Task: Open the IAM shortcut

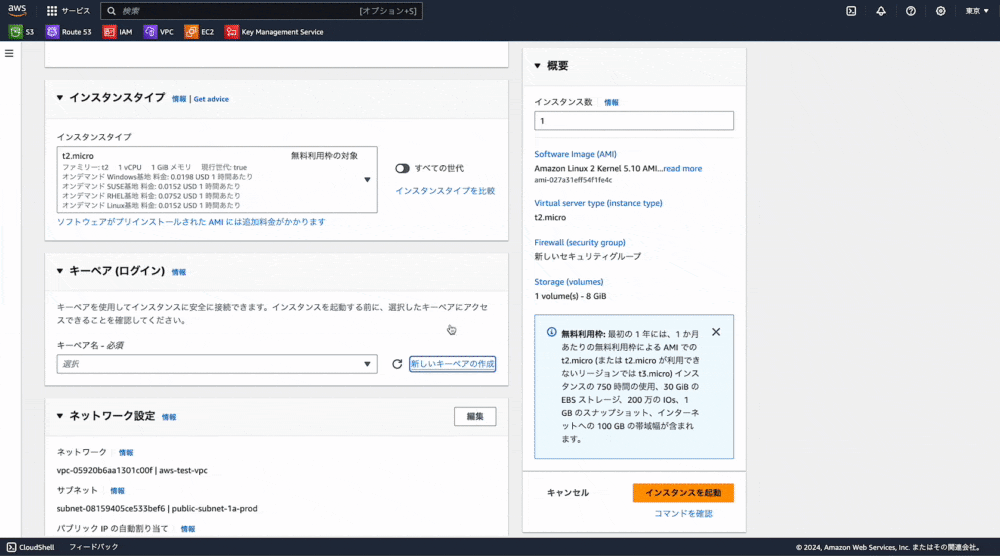Action: tap(118, 32)
